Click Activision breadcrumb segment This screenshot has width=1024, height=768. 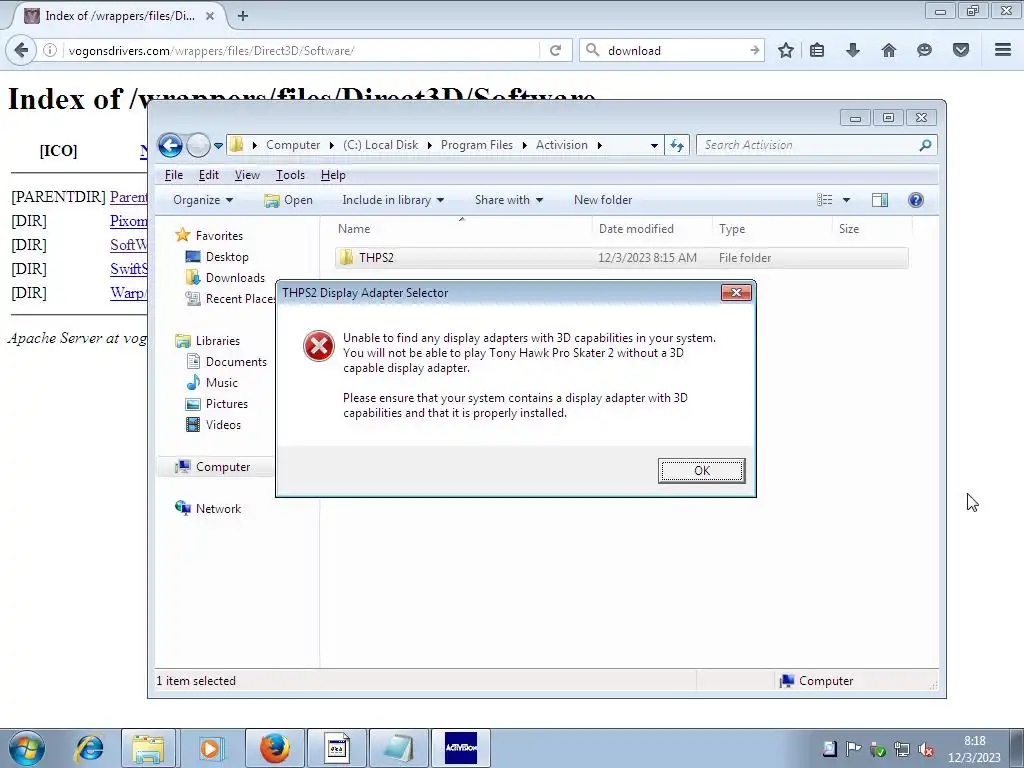(562, 145)
